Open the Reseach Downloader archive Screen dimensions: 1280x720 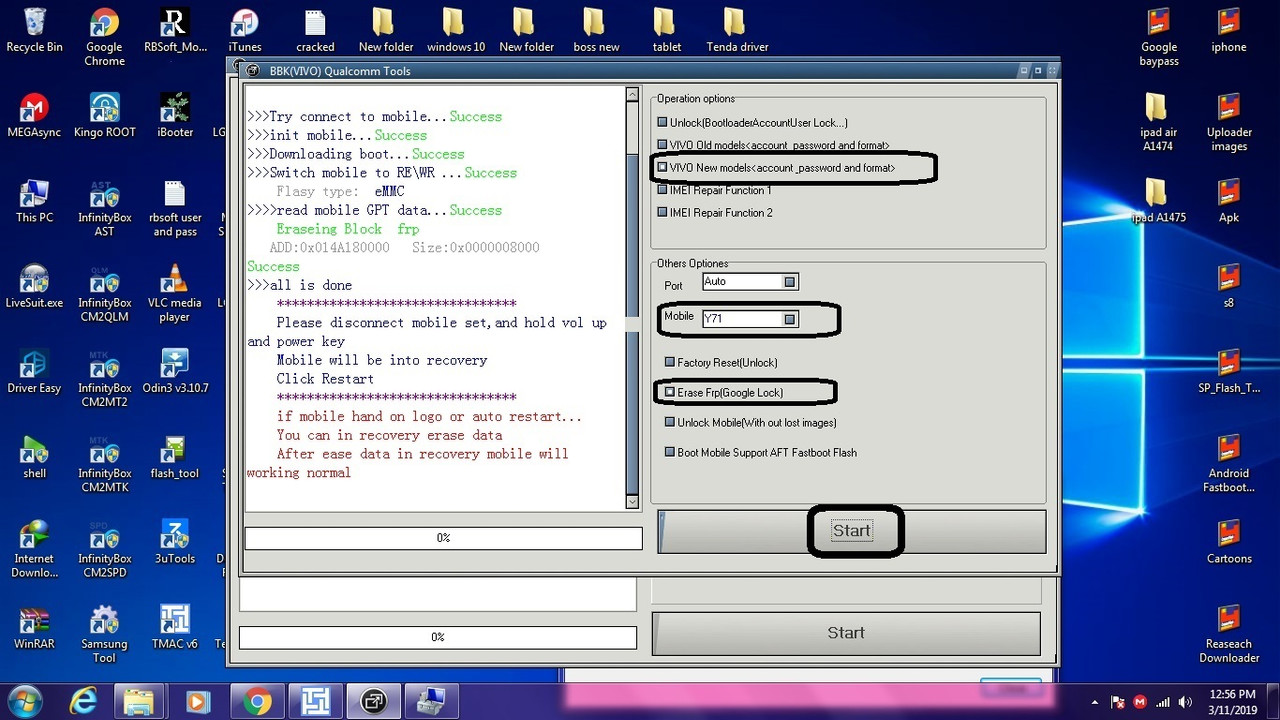pyautogui.click(x=1229, y=635)
